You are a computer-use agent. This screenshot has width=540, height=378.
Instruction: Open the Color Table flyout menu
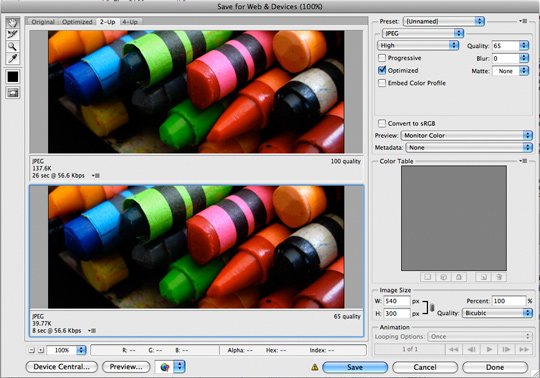coord(523,161)
